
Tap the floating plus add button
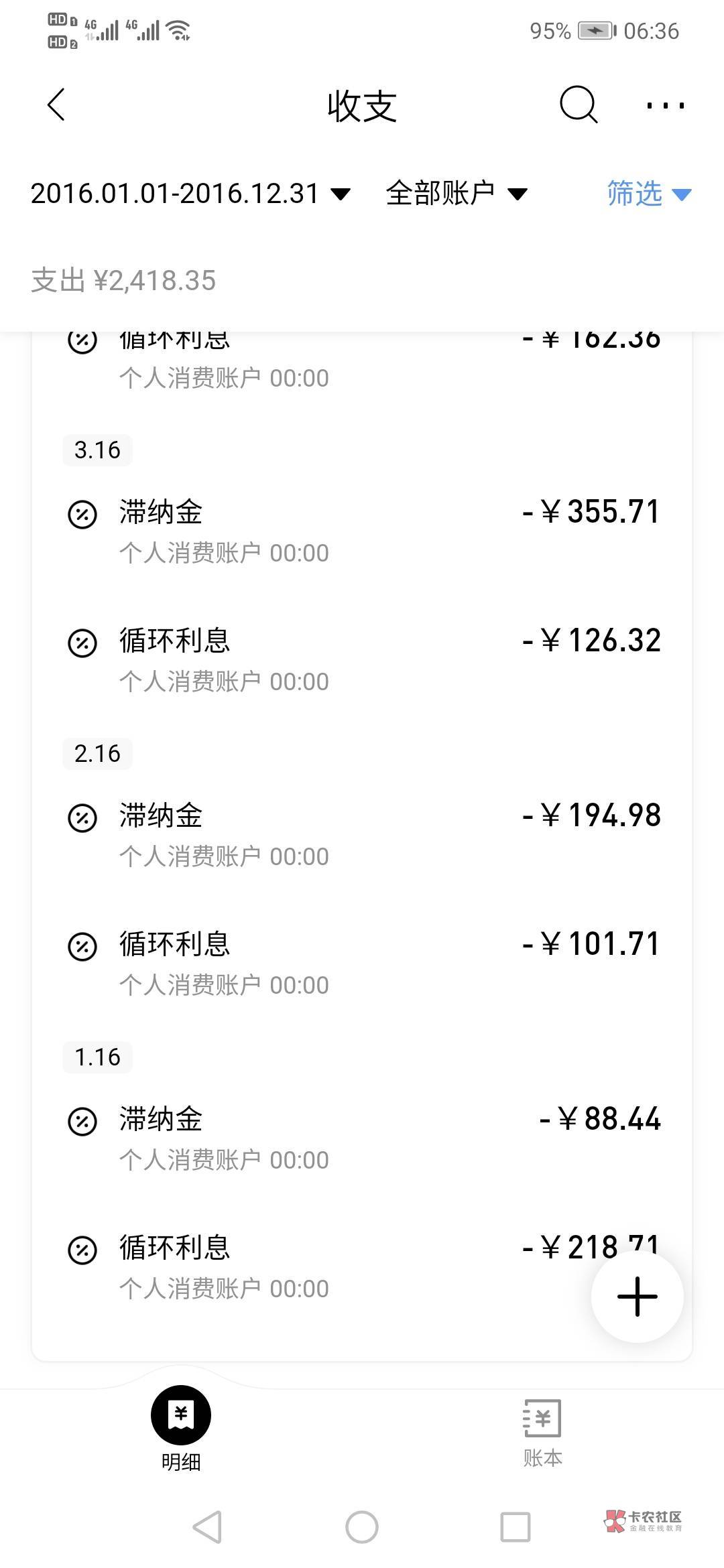[637, 1296]
